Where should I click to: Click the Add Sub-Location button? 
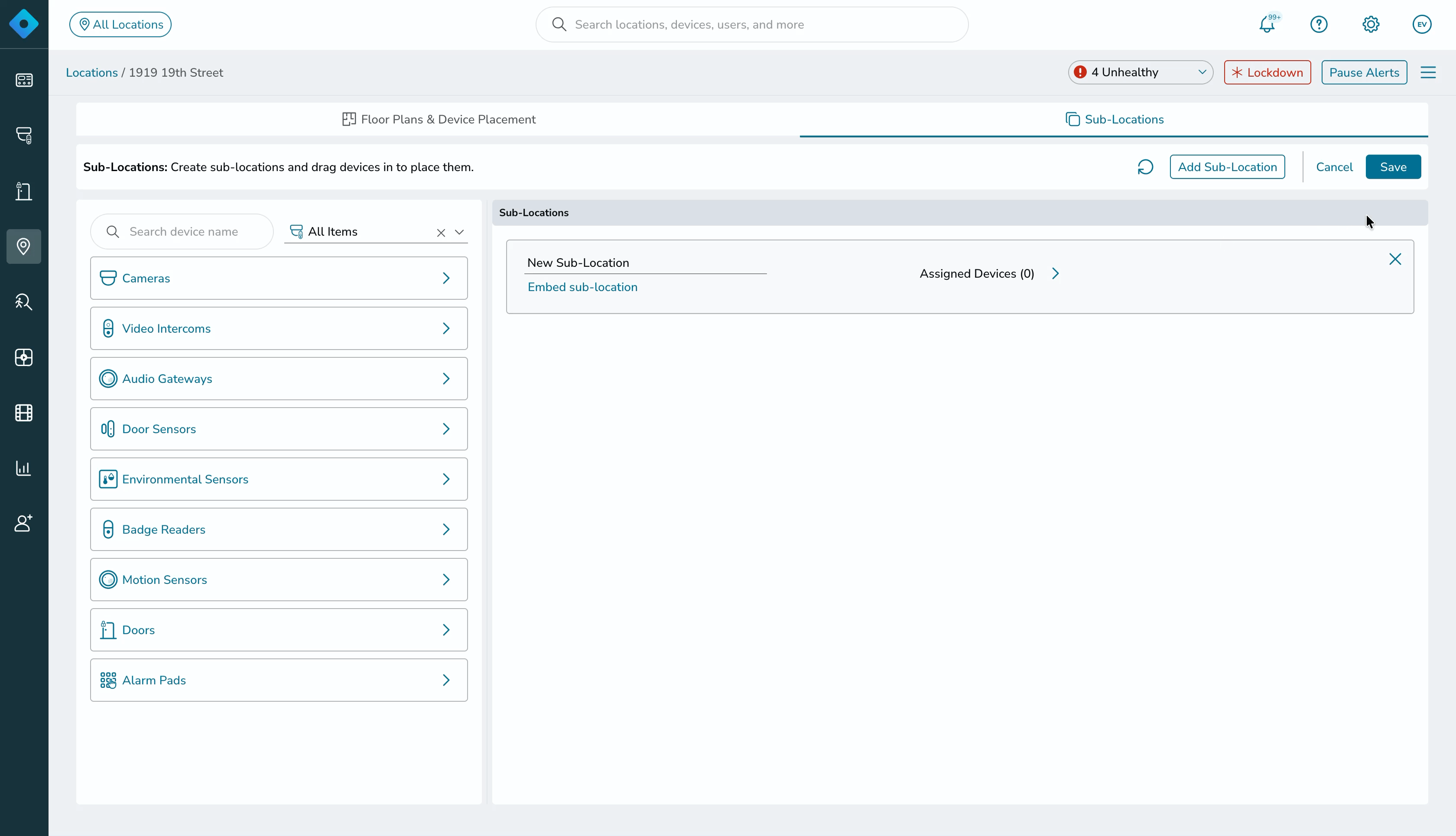click(1227, 167)
